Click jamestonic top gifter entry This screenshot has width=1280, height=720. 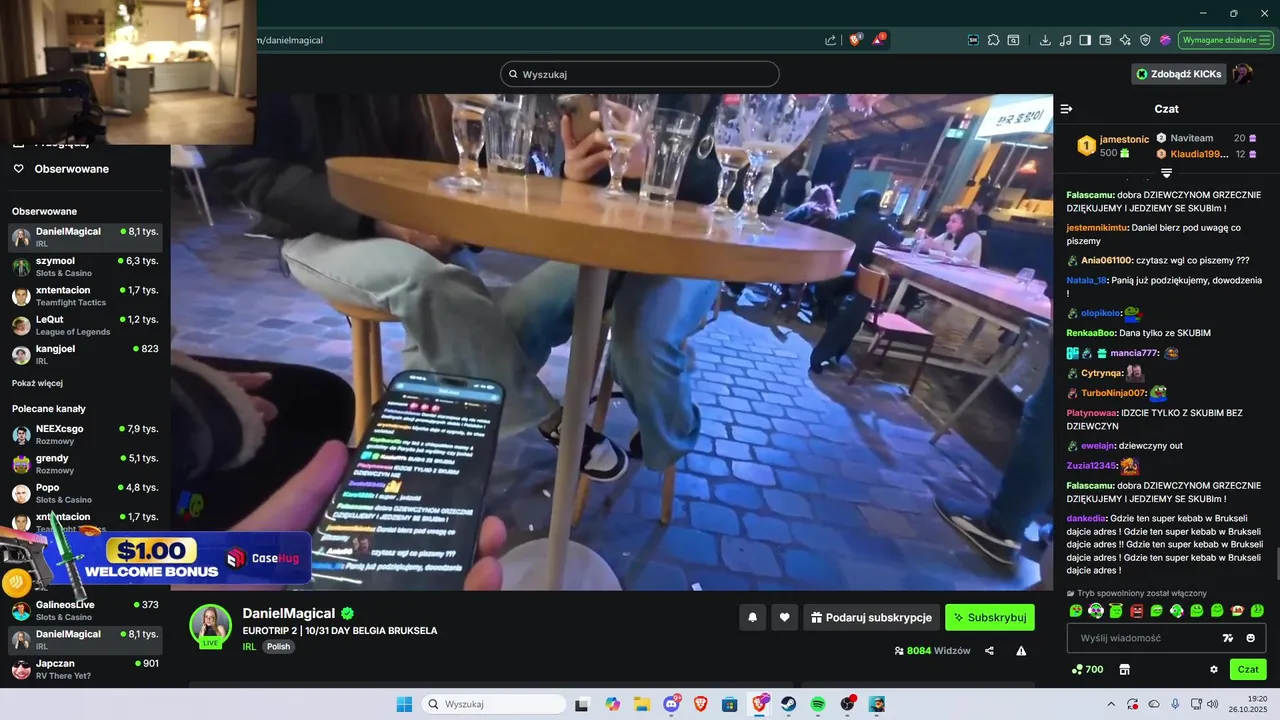point(1112,146)
